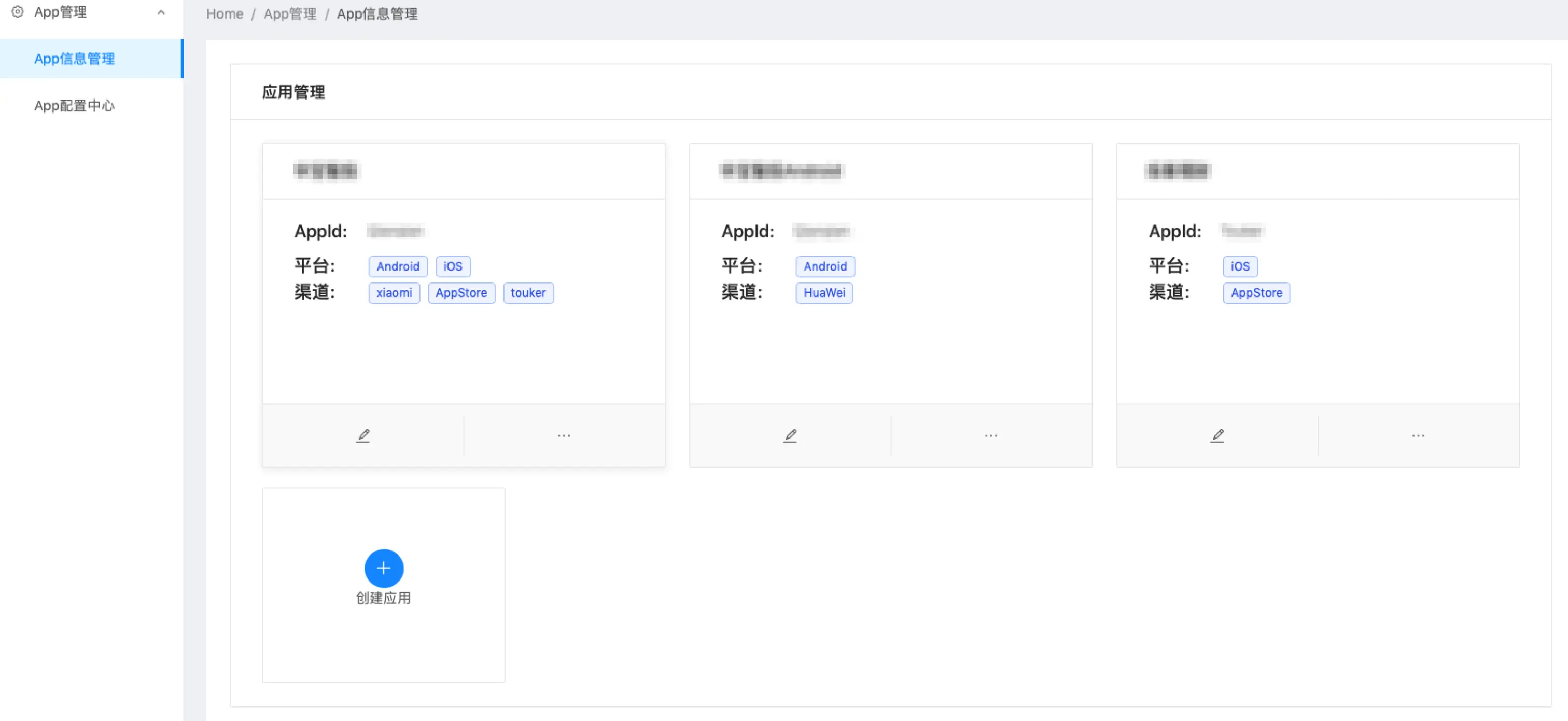Click the iOS tag on third card
This screenshot has height=721, width=1568.
(x=1240, y=266)
